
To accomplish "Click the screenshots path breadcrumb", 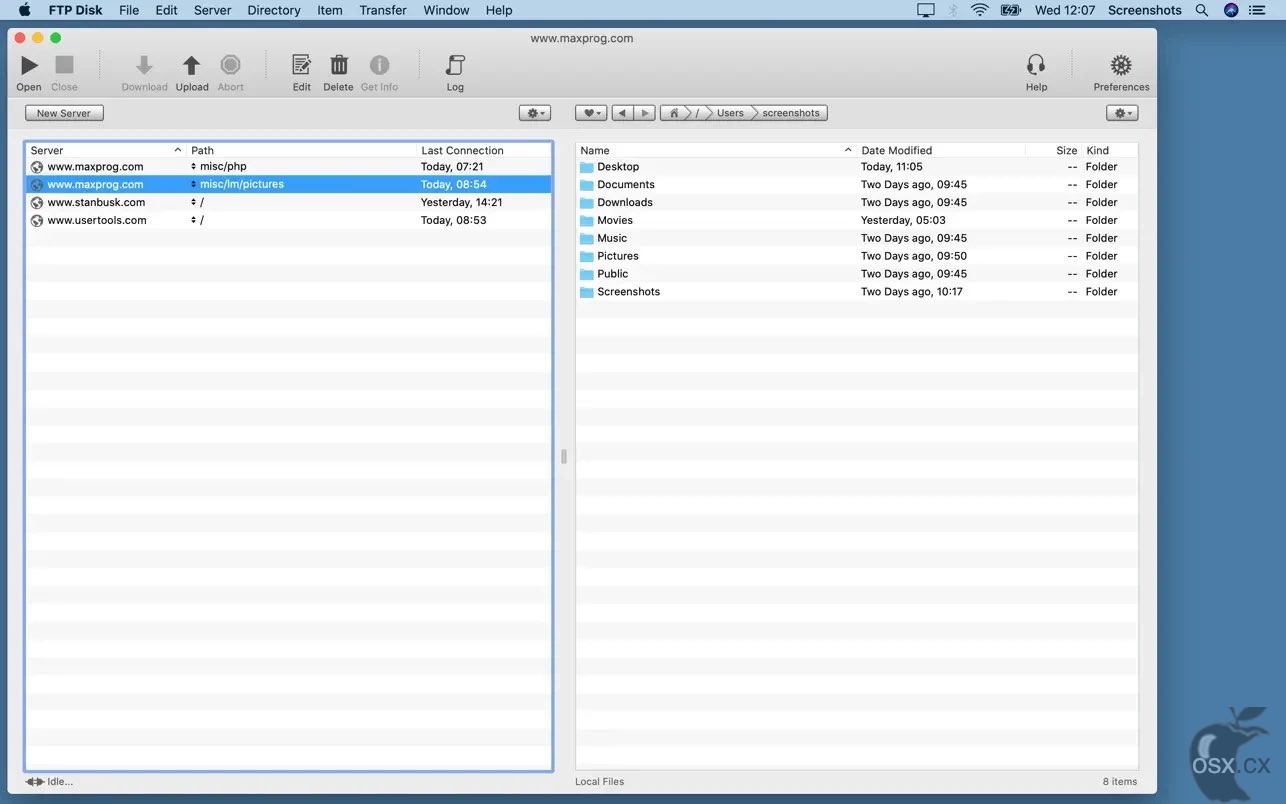I will pyautogui.click(x=791, y=113).
